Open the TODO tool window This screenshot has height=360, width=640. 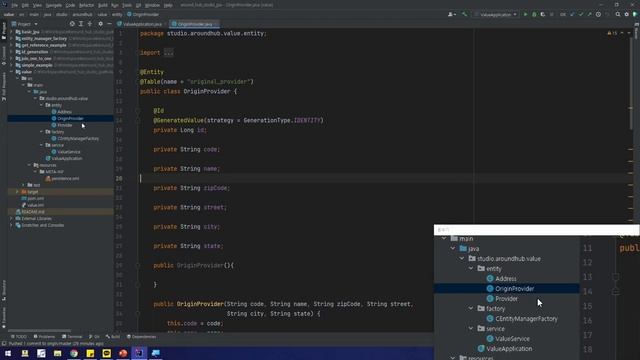18,337
